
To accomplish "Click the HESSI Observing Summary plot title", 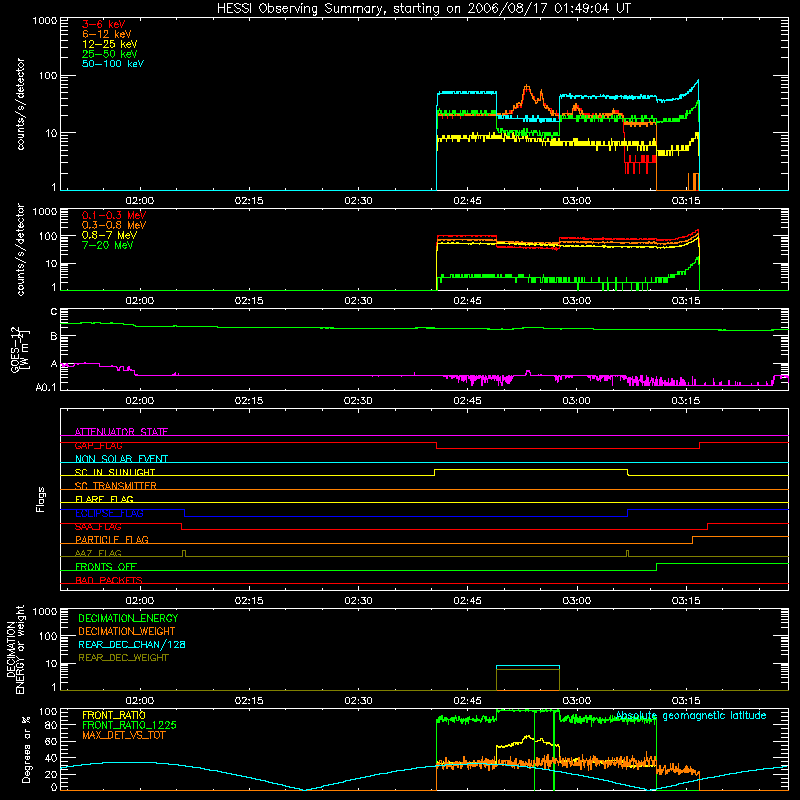I will 424,8.
